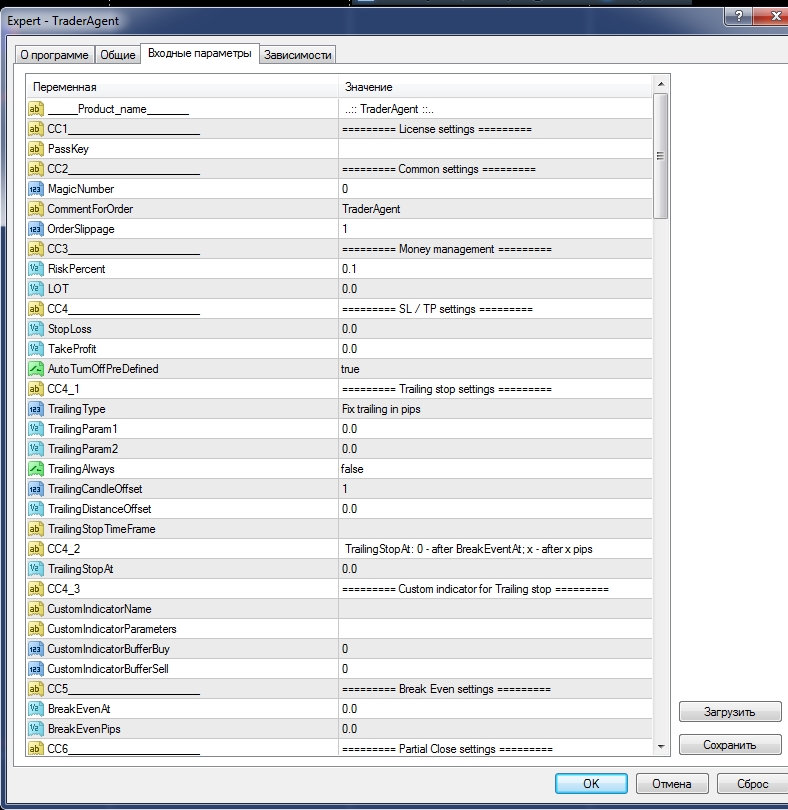Screen dimensions: 788x810
Task: Click the string icon beside CustomIndicatorName
Action: point(35,609)
